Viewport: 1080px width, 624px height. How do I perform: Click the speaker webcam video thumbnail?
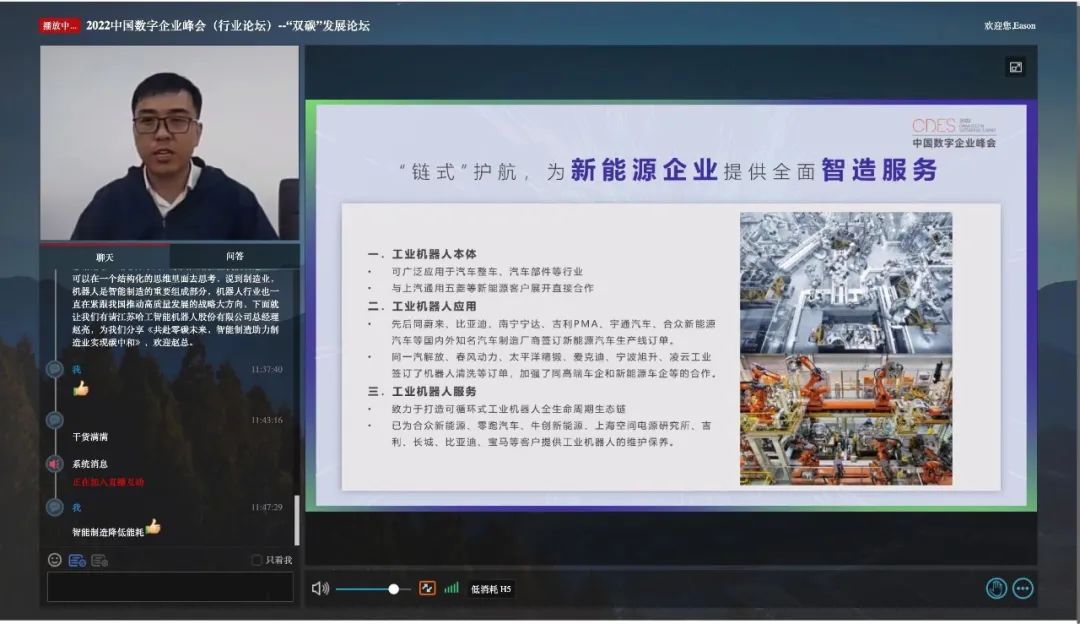pyautogui.click(x=169, y=143)
